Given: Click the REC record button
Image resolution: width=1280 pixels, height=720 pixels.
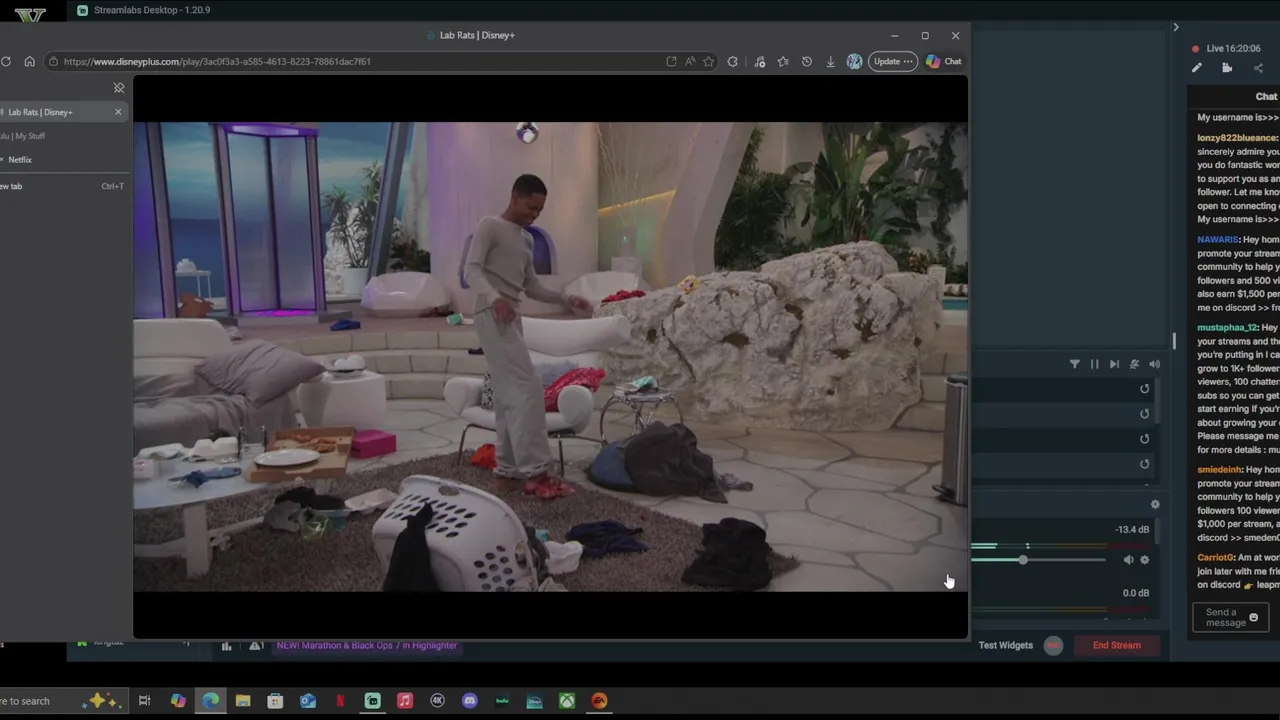Looking at the screenshot, I should 1053,646.
